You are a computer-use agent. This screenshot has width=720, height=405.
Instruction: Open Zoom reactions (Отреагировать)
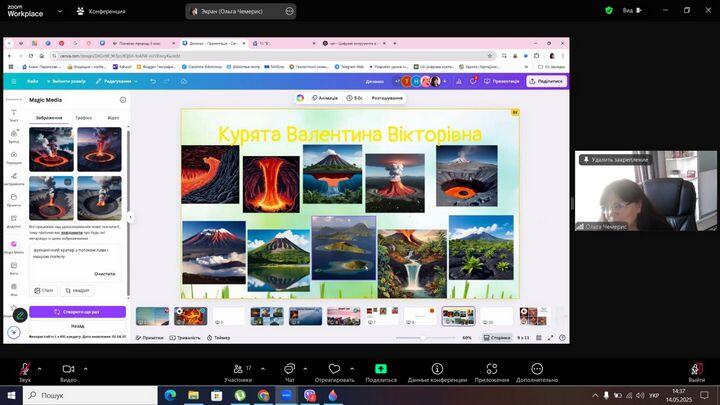(x=334, y=372)
